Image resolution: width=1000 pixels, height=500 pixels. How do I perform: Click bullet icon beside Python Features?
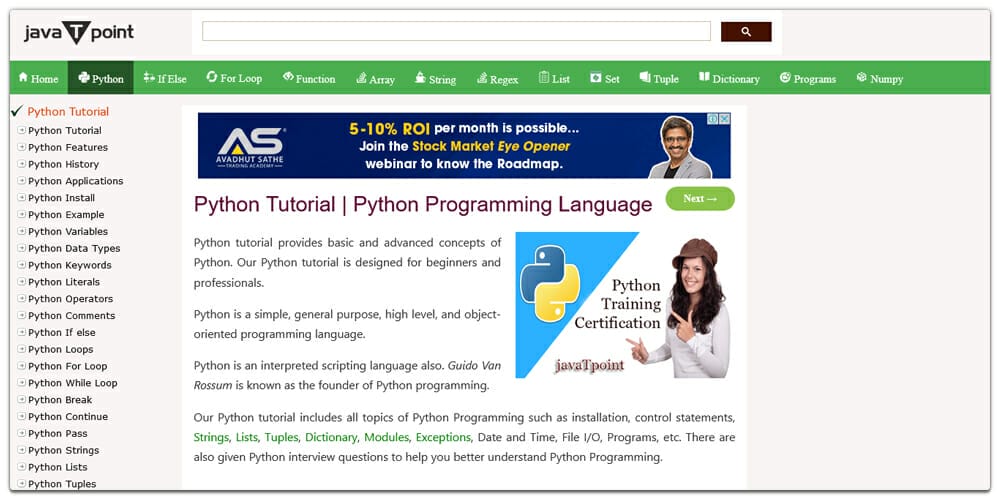coord(22,147)
